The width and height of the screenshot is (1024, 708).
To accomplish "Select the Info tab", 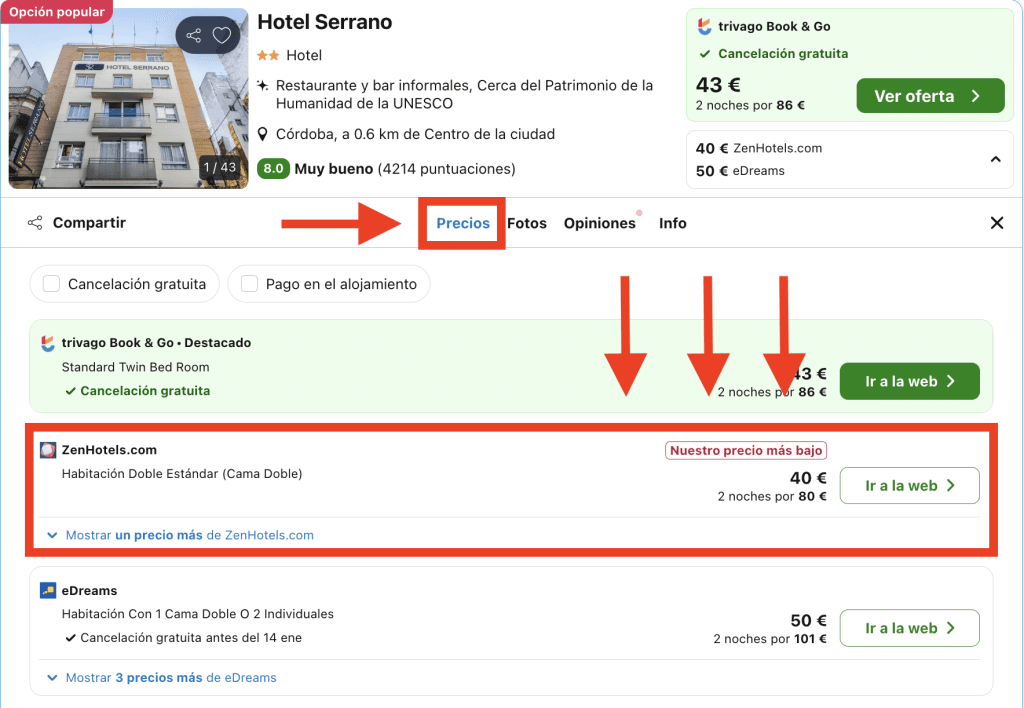I will (x=673, y=223).
